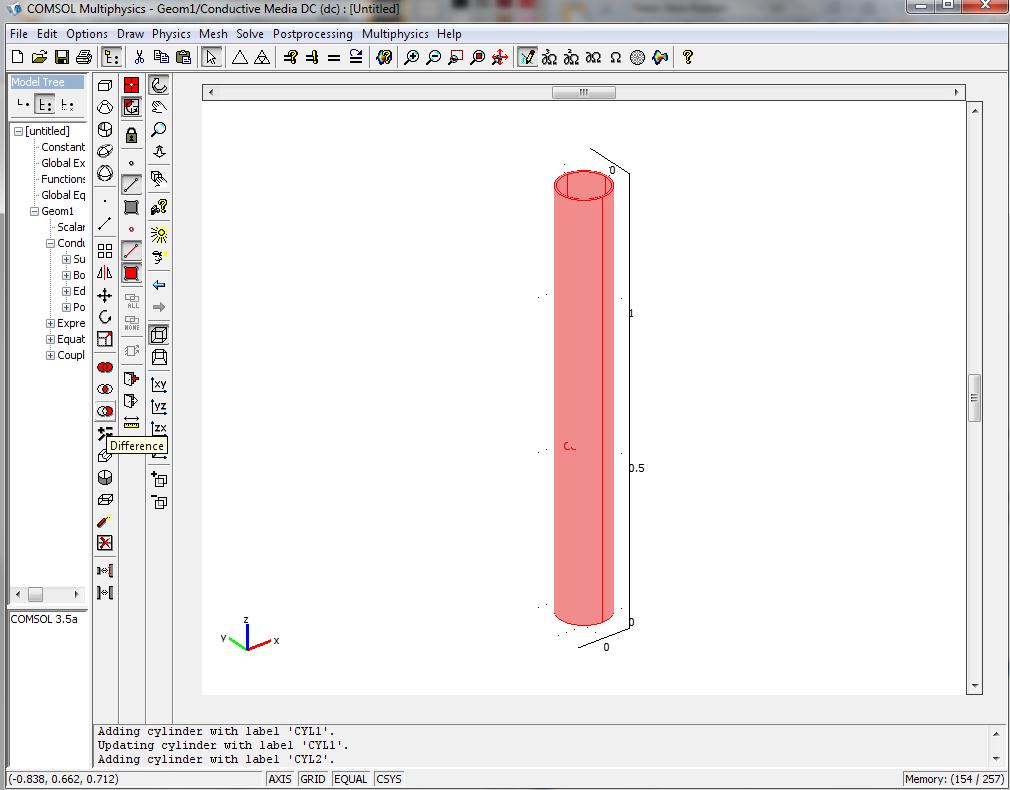Image resolution: width=1010 pixels, height=790 pixels.
Task: Click the Array four-squares icon
Action: [105, 250]
